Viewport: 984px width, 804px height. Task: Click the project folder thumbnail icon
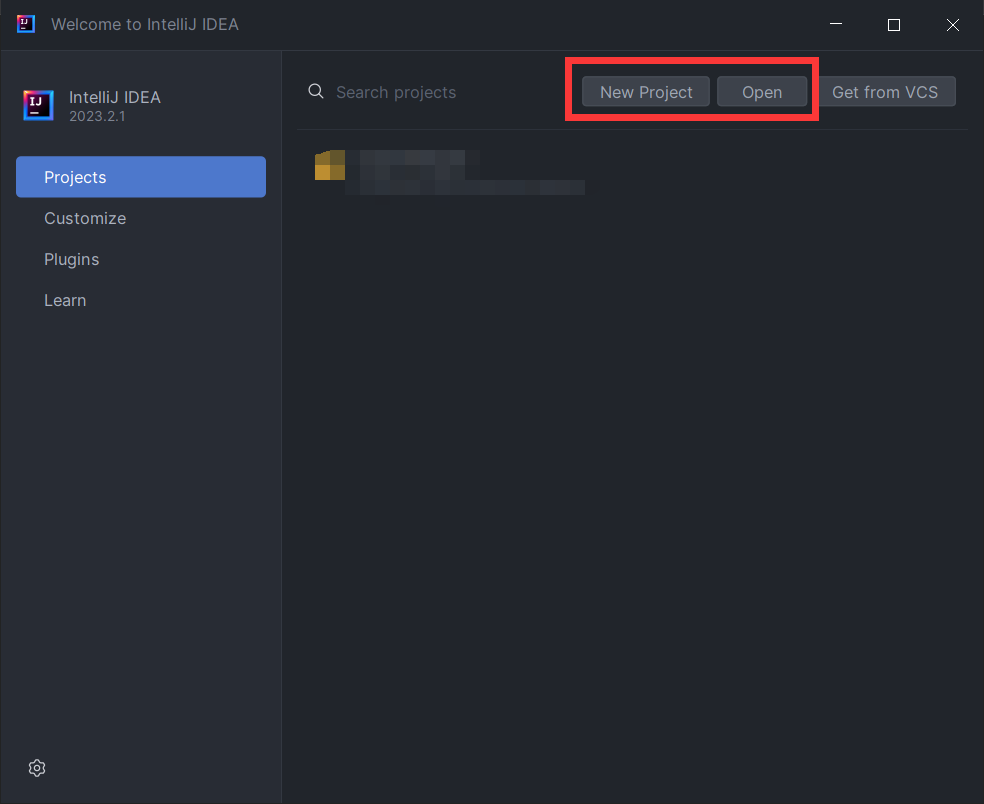(x=330, y=166)
